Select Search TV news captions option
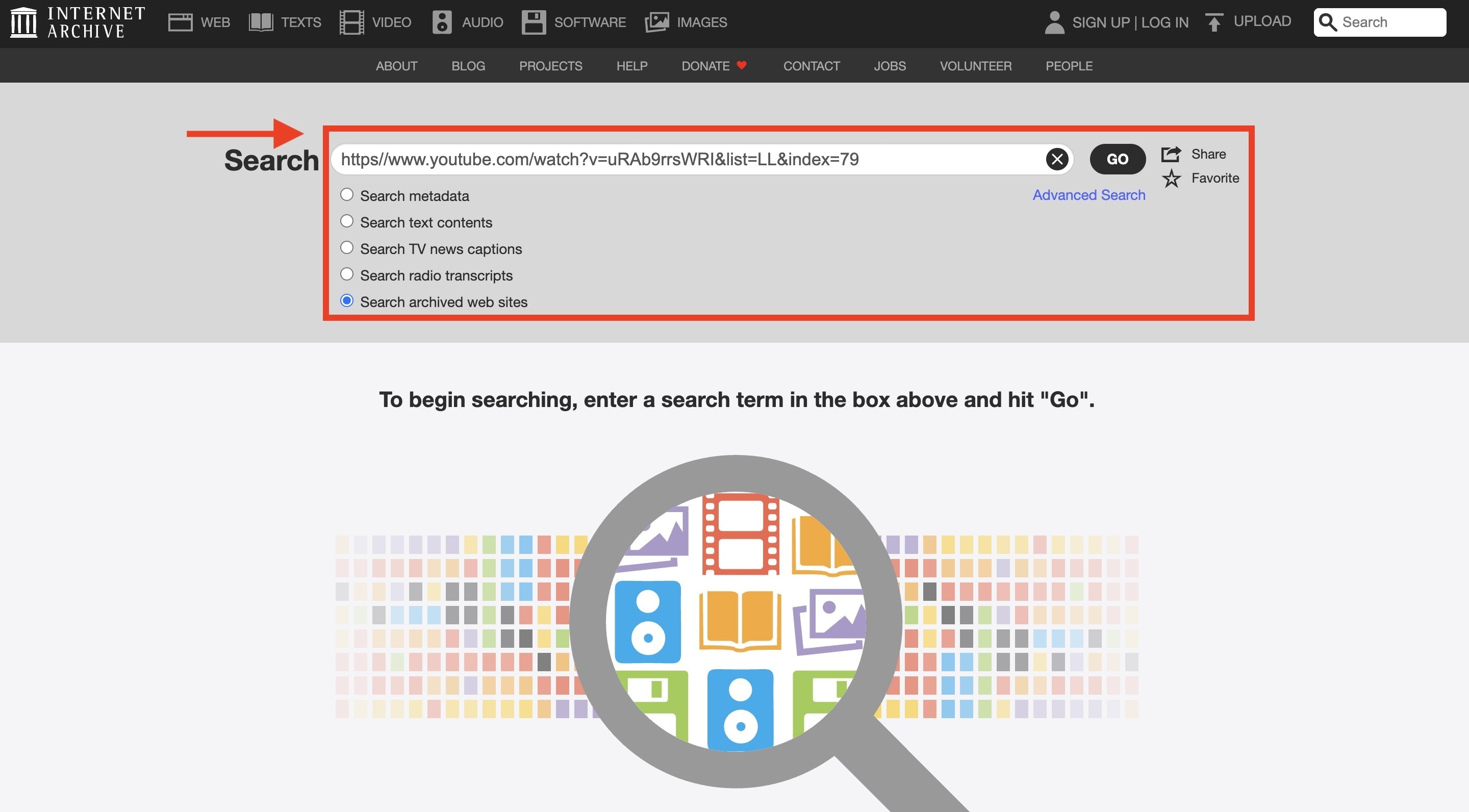Screen dimensions: 1469x812 click(347, 247)
